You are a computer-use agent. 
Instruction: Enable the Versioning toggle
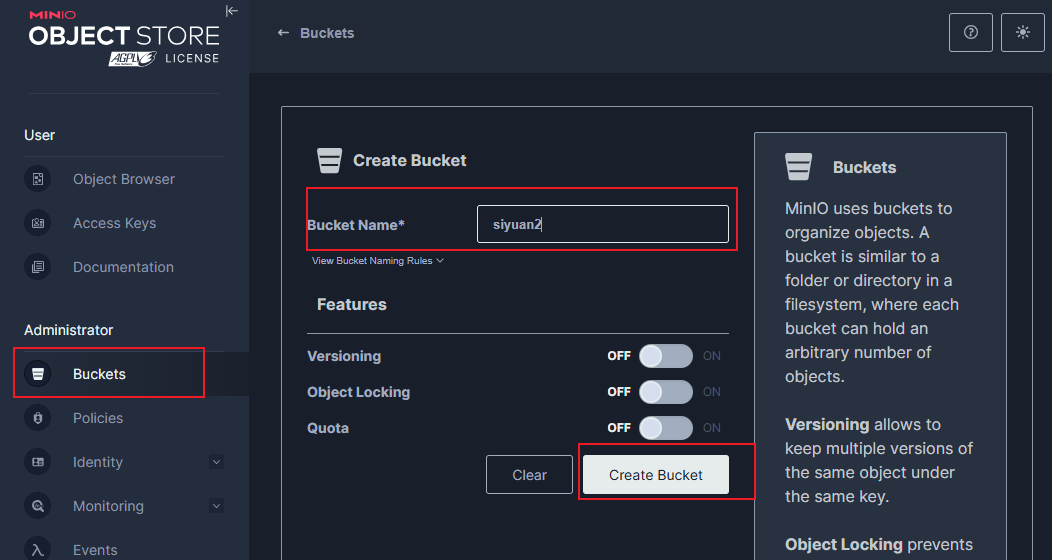click(665, 356)
